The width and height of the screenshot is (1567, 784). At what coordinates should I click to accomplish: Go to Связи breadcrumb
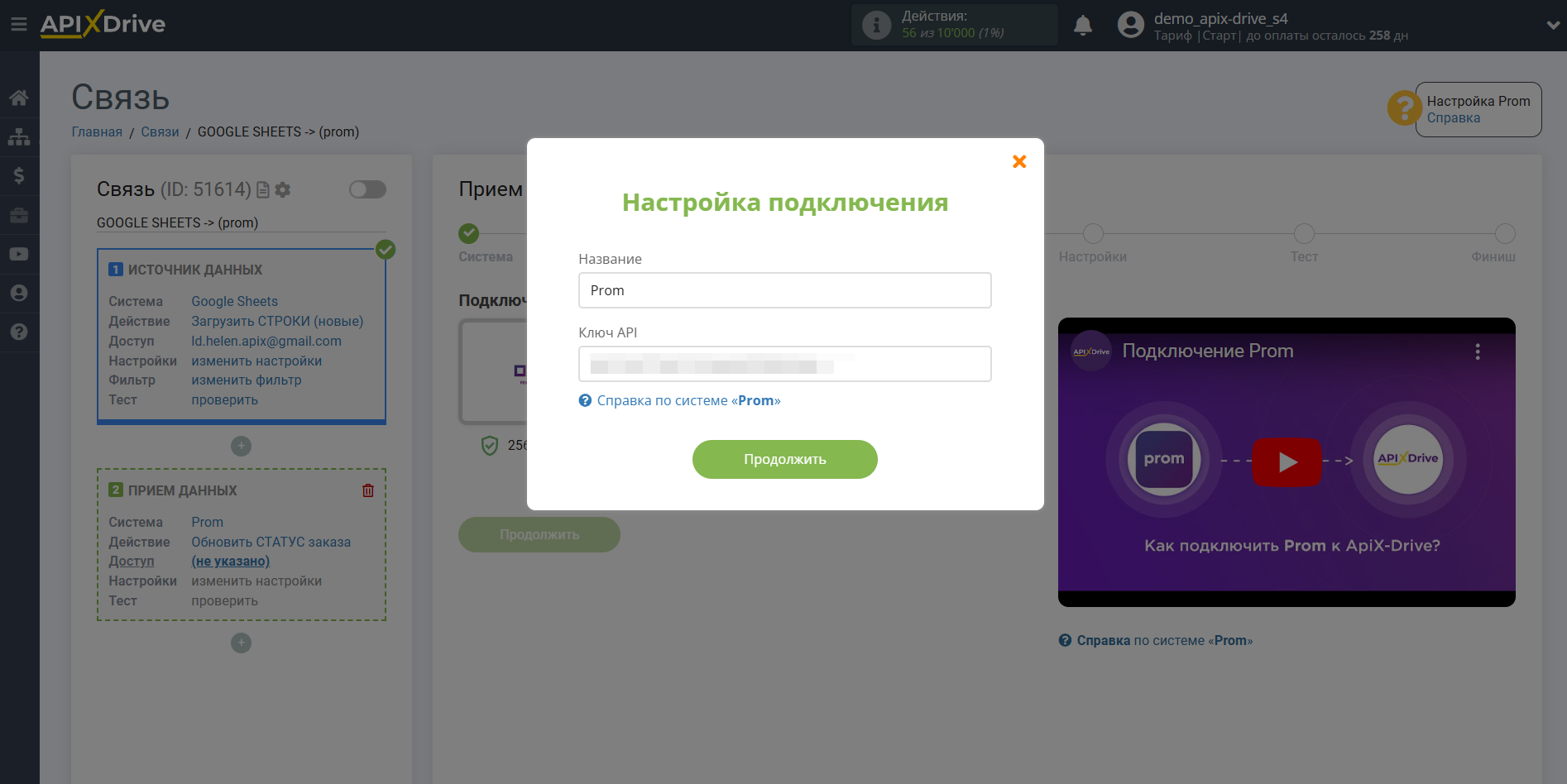click(160, 132)
